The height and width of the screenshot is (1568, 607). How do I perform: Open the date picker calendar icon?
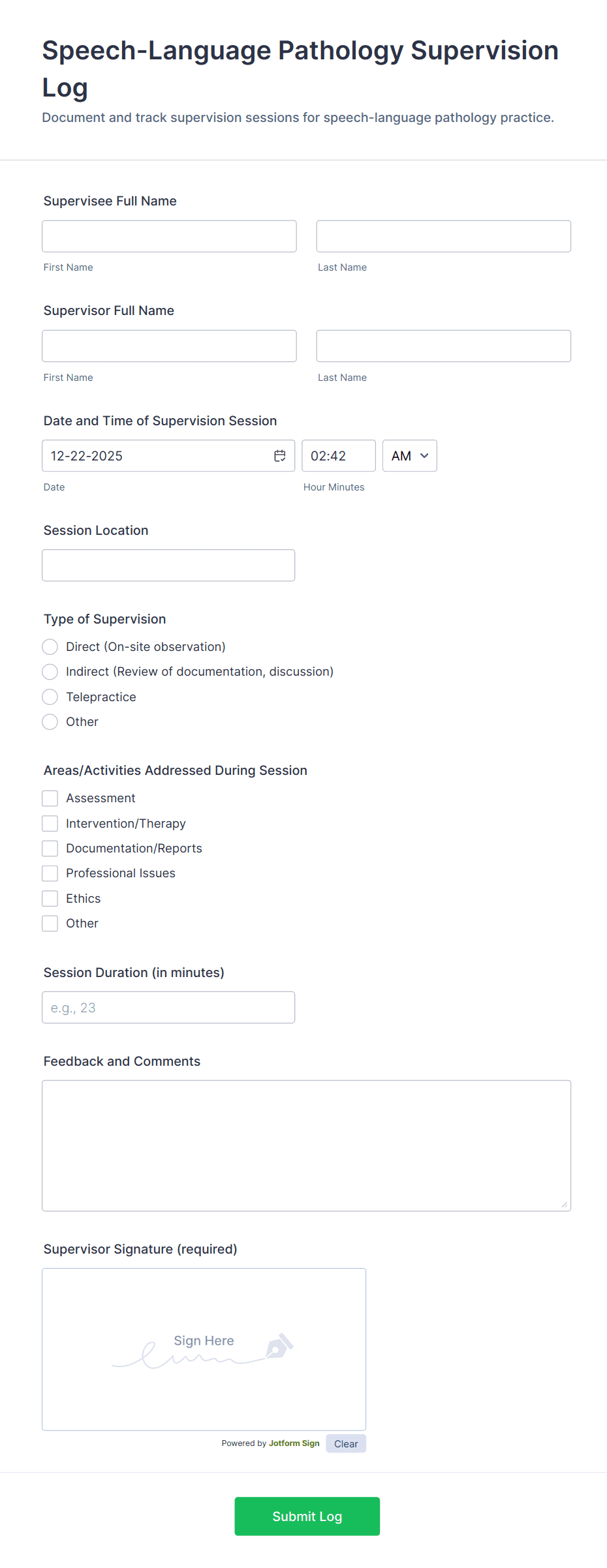pyautogui.click(x=279, y=455)
